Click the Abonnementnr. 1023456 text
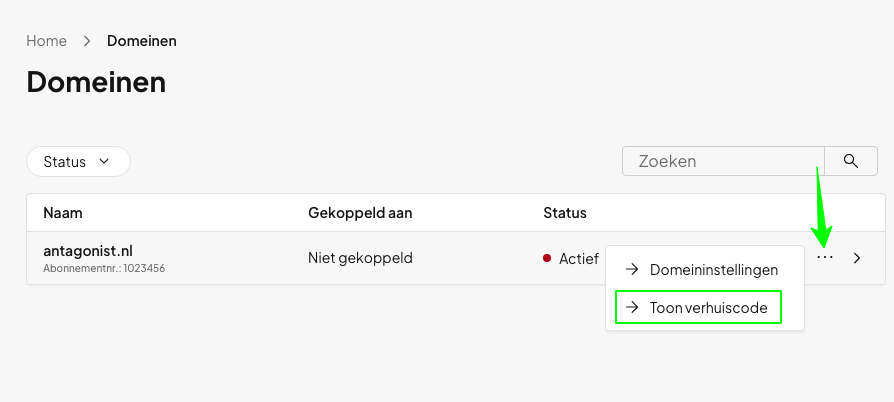Image resolution: width=894 pixels, height=402 pixels. pos(104,269)
